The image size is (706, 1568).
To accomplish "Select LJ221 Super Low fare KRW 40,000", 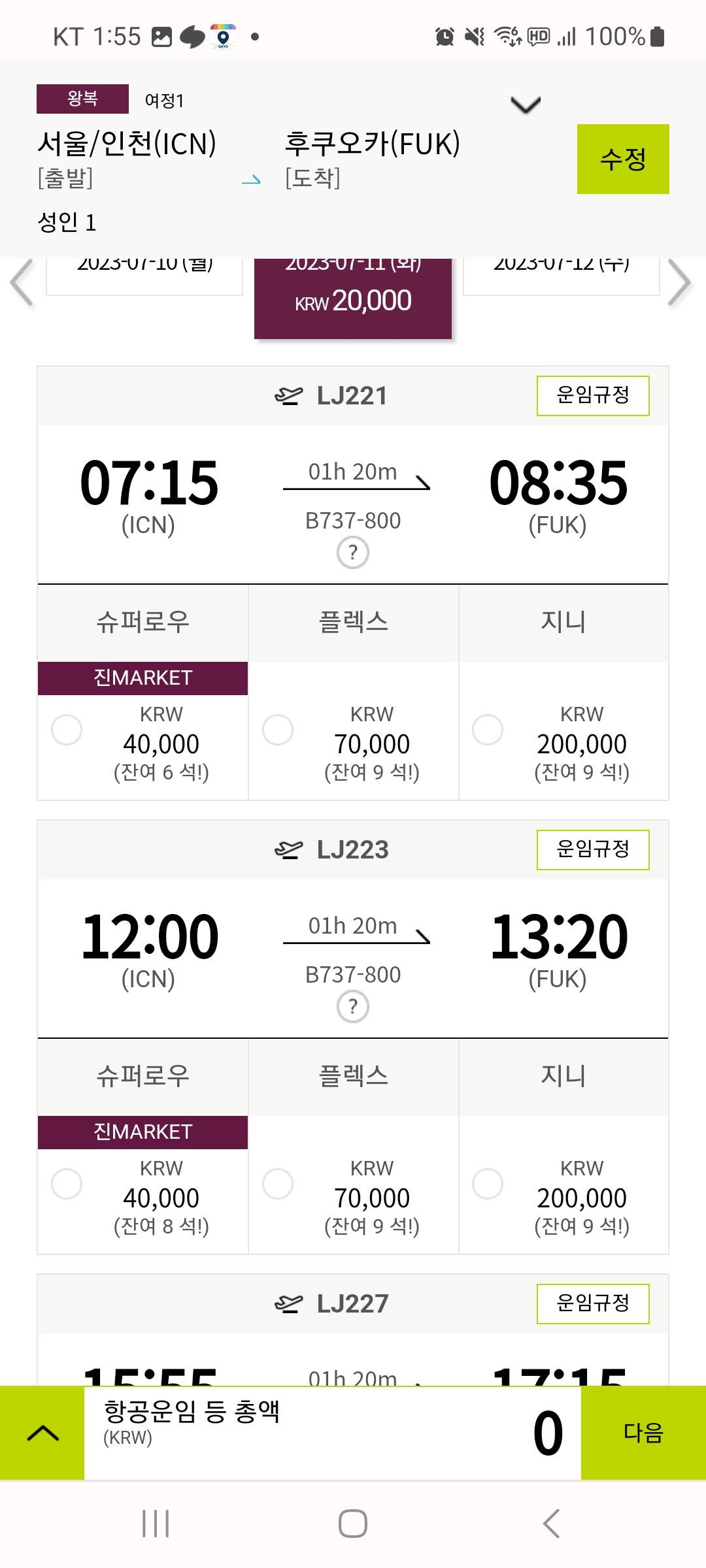I will (x=67, y=730).
